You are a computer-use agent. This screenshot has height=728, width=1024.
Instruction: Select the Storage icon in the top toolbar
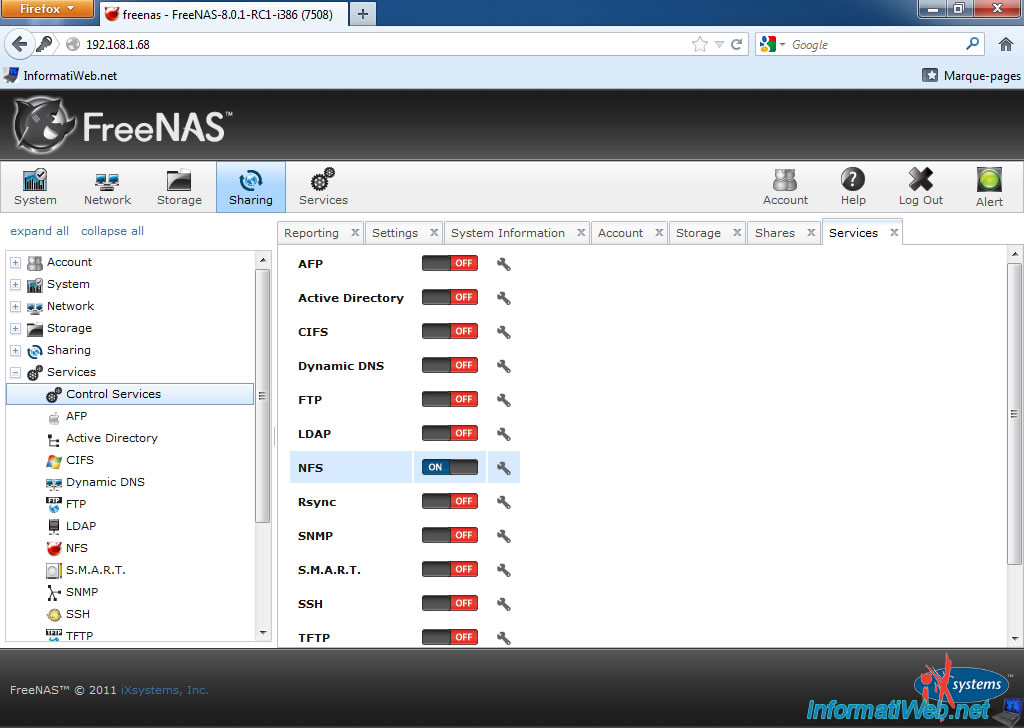[x=179, y=186]
